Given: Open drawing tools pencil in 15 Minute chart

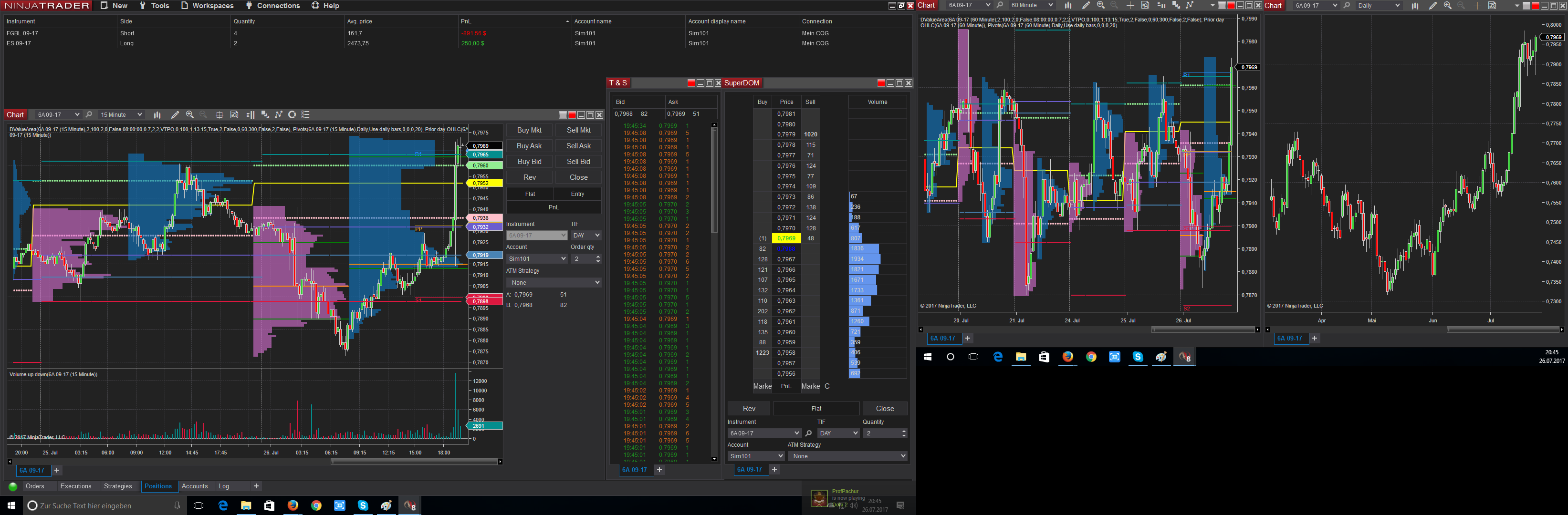Looking at the screenshot, I should (x=175, y=115).
